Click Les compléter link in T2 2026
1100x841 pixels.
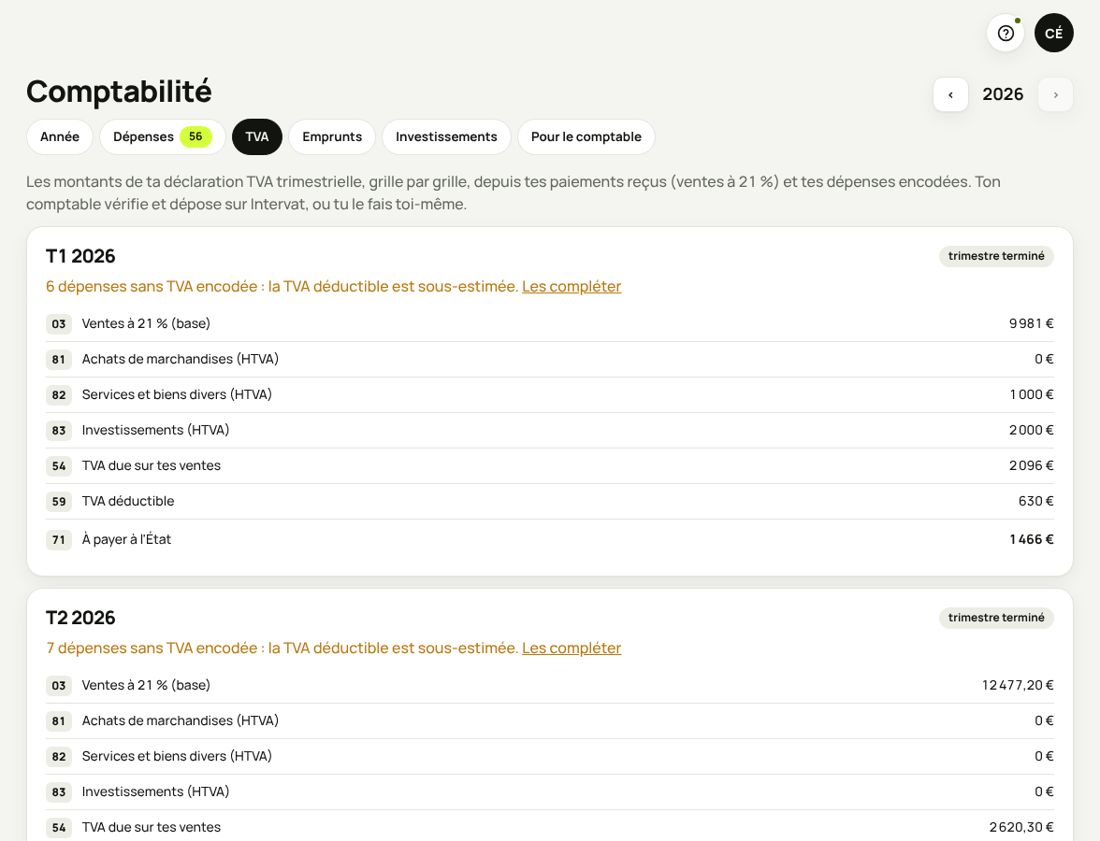[x=571, y=648]
